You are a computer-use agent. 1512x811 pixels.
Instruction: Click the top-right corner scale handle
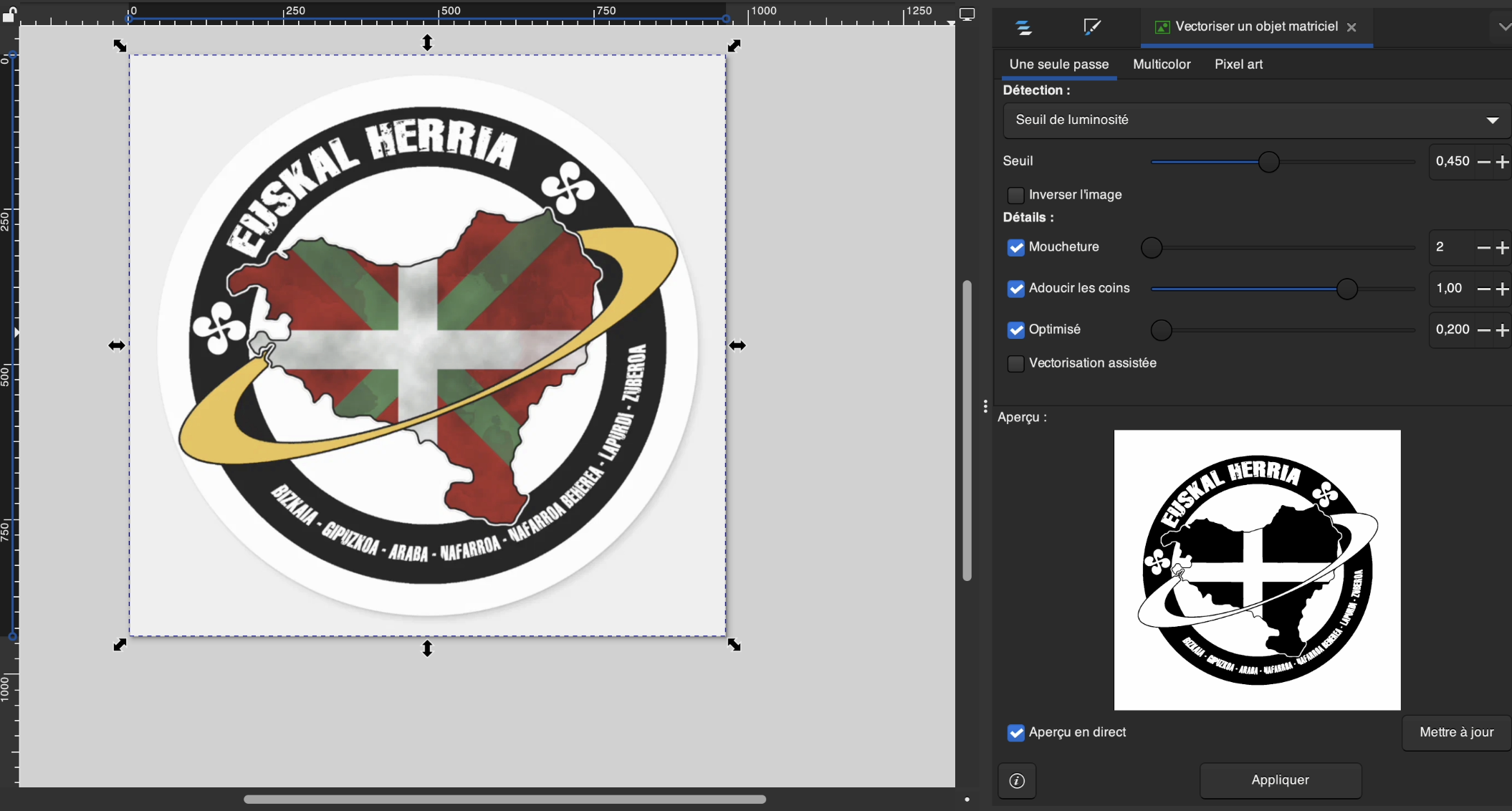pos(734,46)
